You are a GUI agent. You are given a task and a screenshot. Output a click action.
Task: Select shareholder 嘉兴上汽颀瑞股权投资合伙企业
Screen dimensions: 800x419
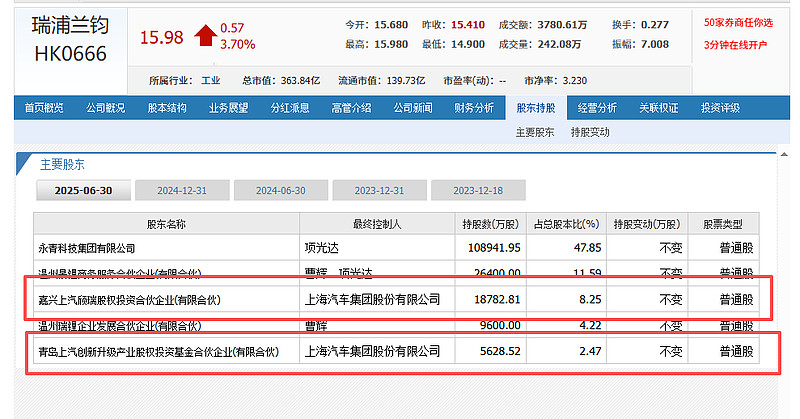pos(130,300)
